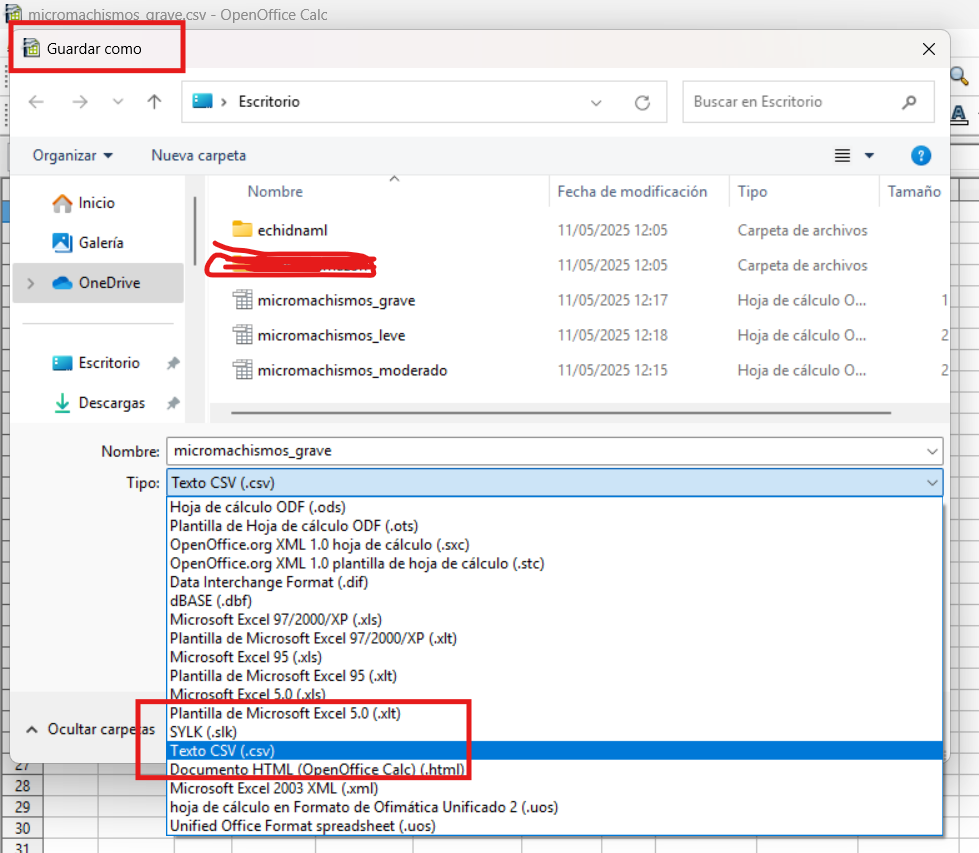Choose Microsoft Excel 2003 XML (.xml)
Image resolution: width=979 pixels, height=853 pixels.
[x=554, y=788]
